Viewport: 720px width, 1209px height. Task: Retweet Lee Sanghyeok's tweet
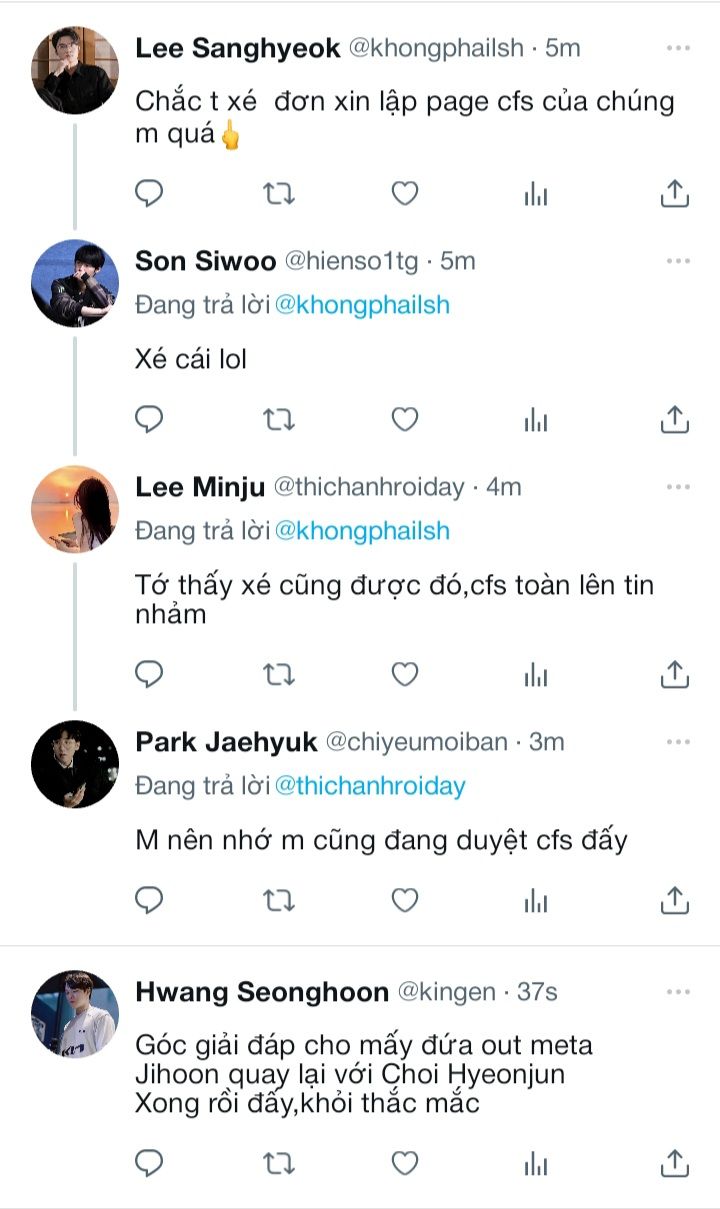click(x=278, y=193)
